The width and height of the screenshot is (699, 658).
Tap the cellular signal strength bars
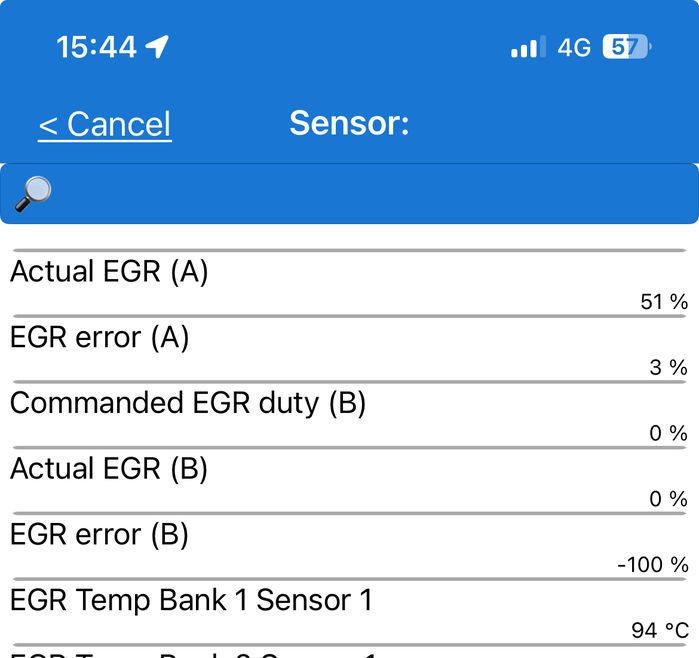point(528,46)
